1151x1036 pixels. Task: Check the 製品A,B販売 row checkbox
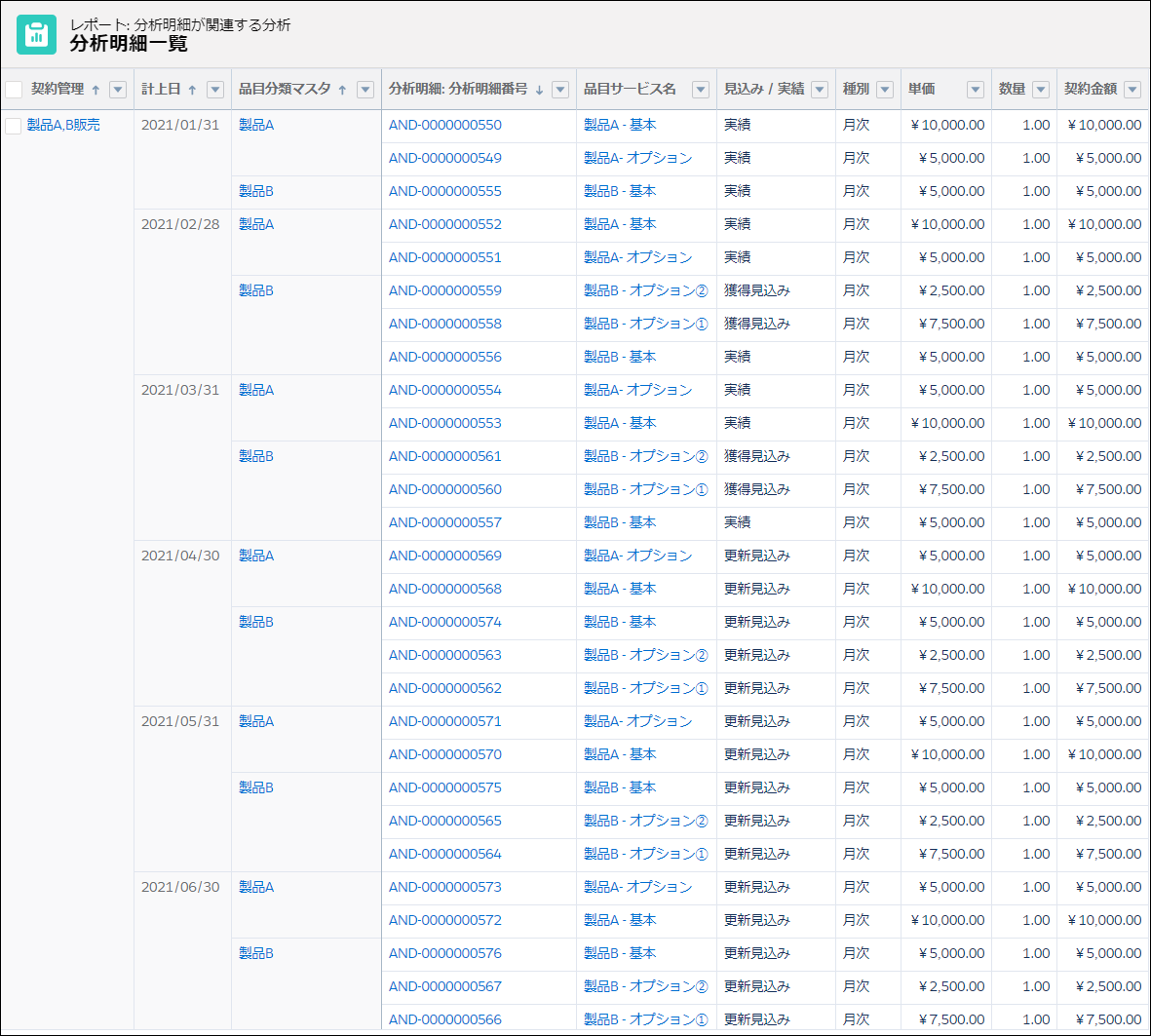point(14,126)
